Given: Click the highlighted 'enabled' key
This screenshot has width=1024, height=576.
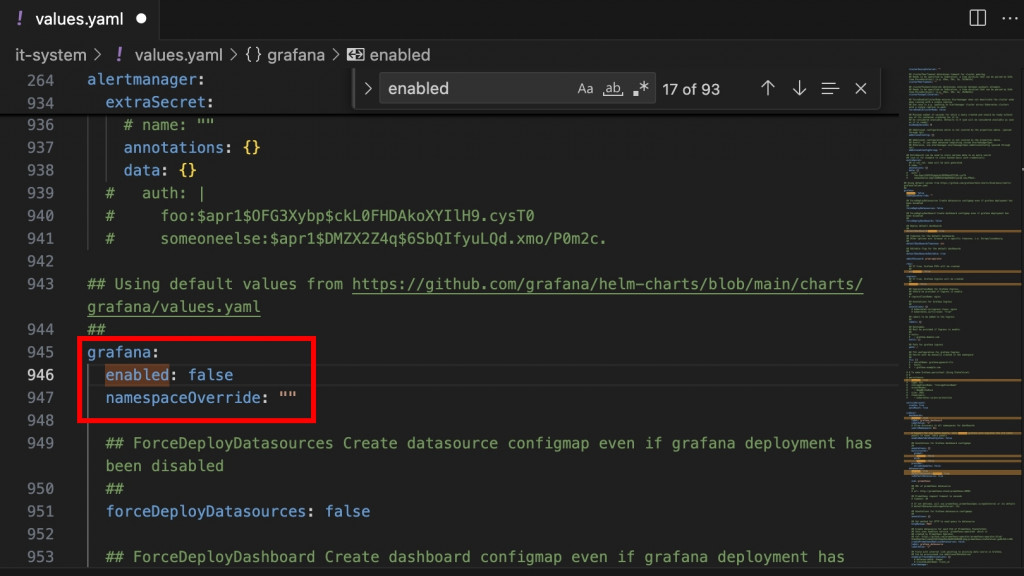Looking at the screenshot, I should coord(137,375).
